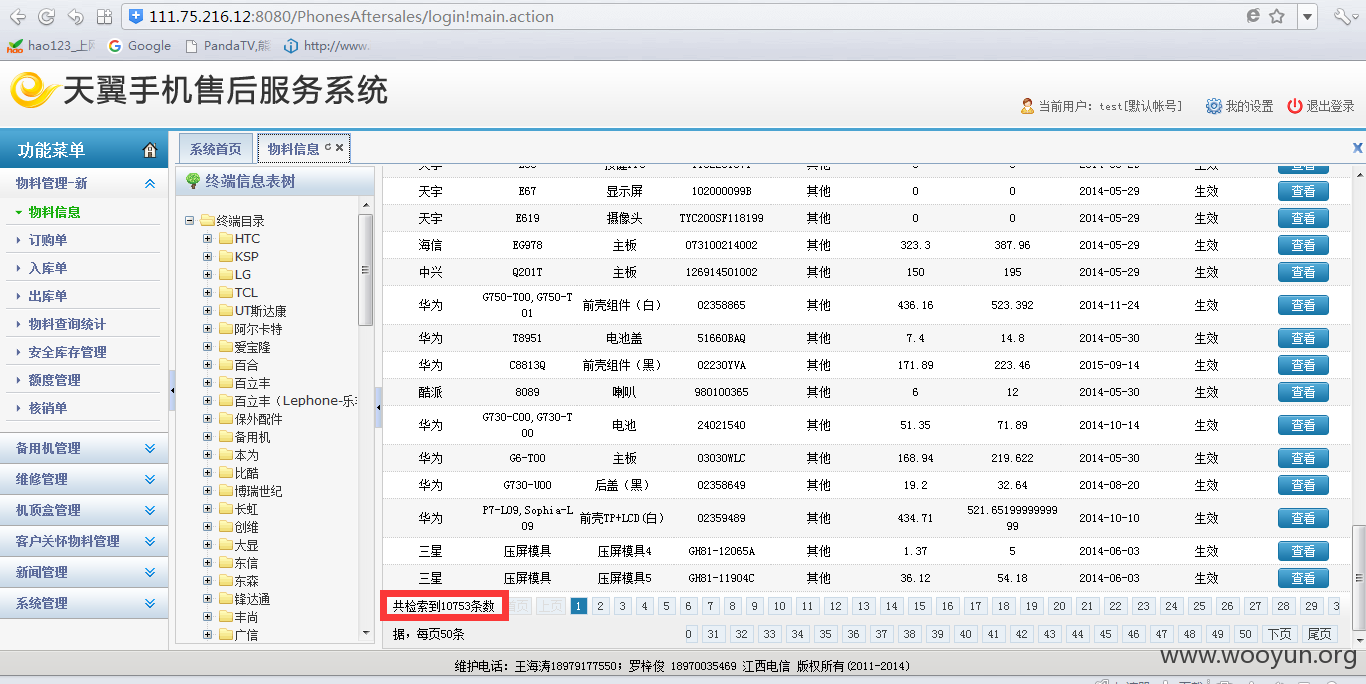Collapse the left menu splitter arrow

(x=172, y=391)
